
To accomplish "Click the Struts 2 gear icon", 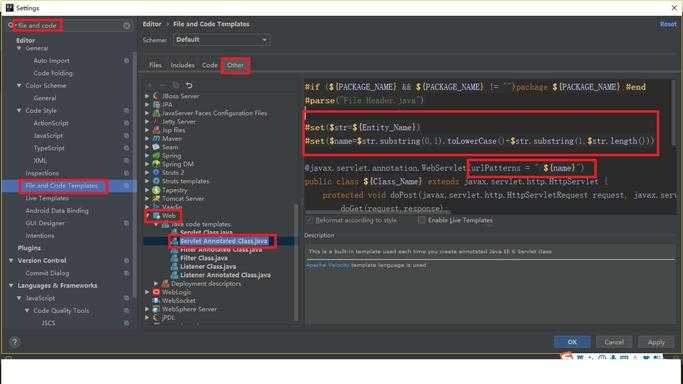I will coord(156,172).
